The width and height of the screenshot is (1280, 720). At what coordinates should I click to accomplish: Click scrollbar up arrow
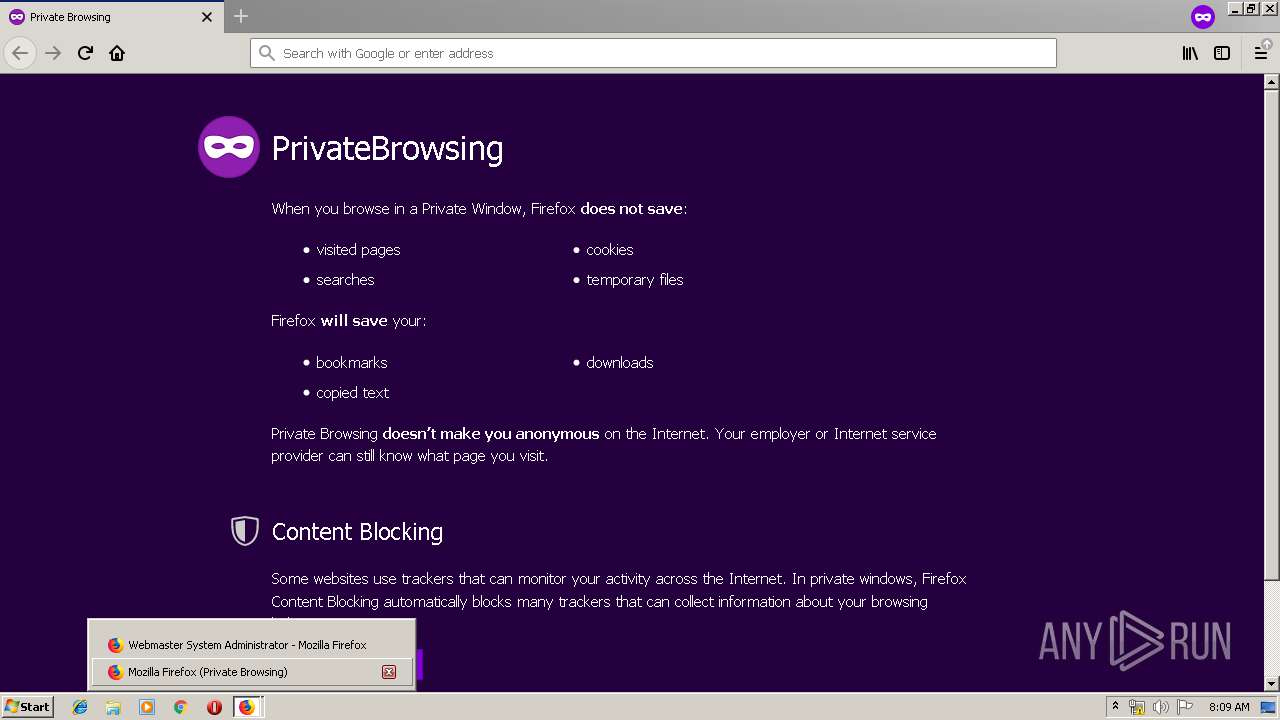1272,82
